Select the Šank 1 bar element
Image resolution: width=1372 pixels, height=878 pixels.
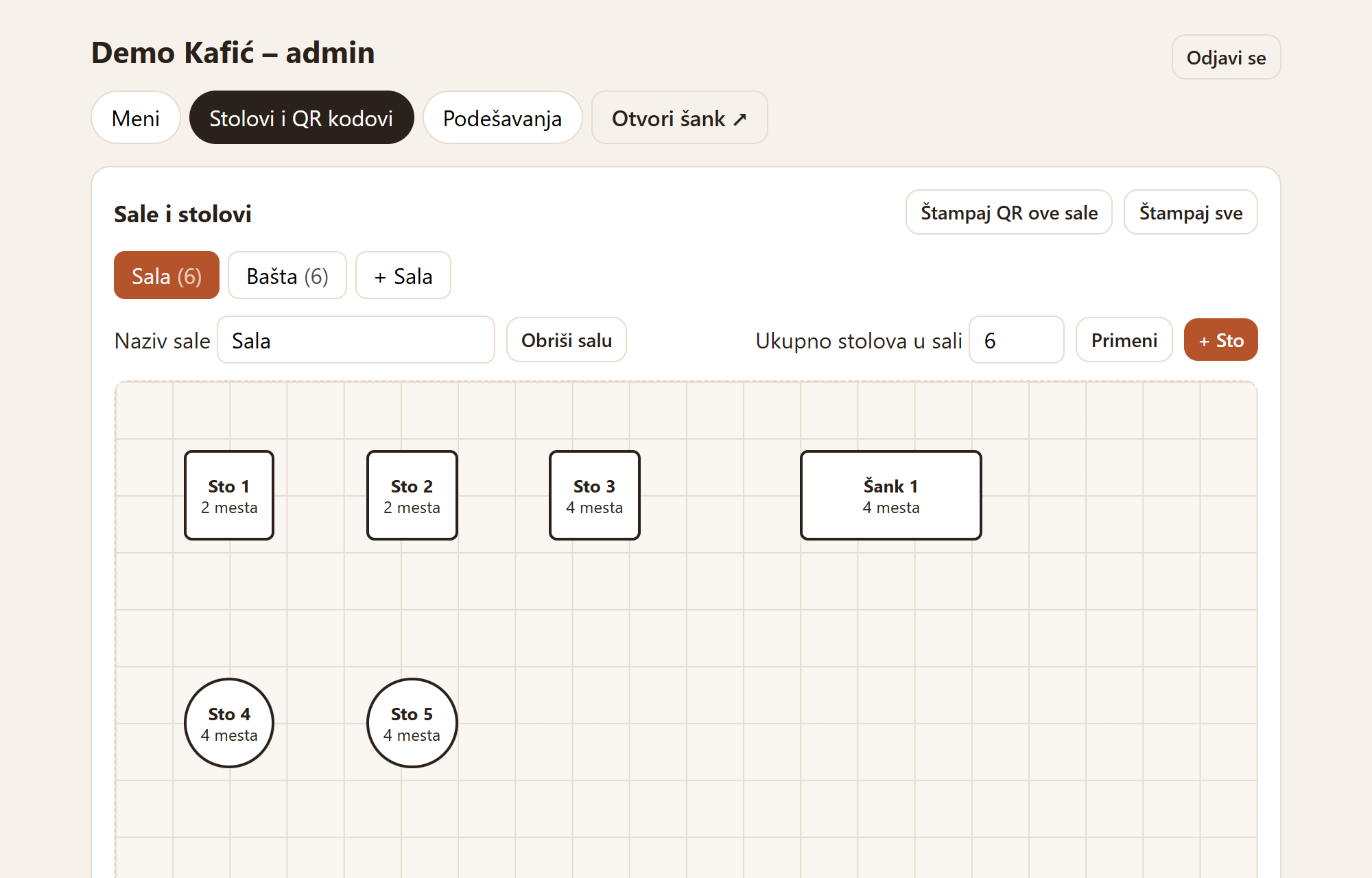[x=891, y=495]
